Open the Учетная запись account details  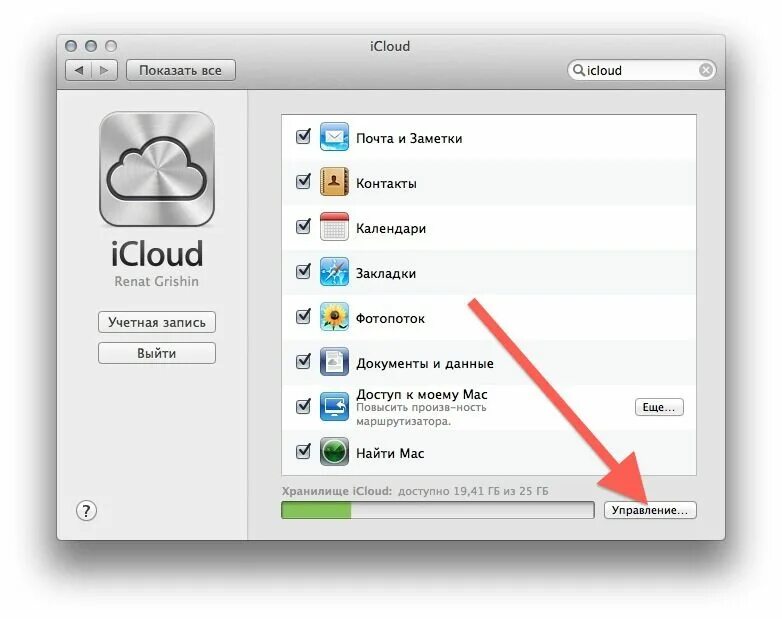157,322
